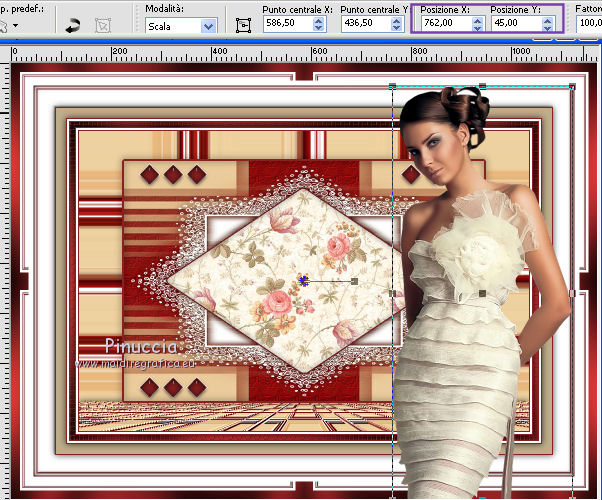The image size is (602, 500).
Task: Click the greyed-out icon beside the reset arrow
Action: (103, 23)
